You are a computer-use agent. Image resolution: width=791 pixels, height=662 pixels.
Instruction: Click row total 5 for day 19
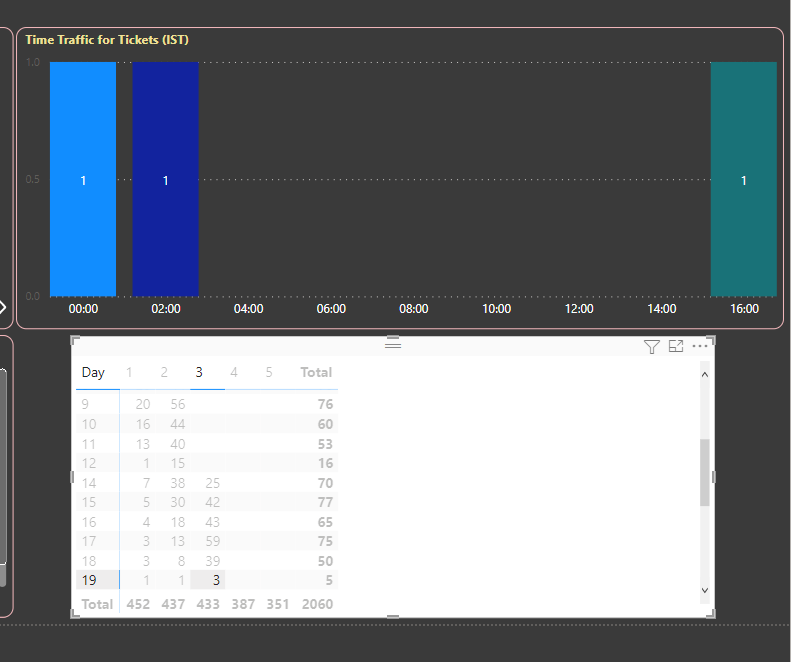click(329, 580)
